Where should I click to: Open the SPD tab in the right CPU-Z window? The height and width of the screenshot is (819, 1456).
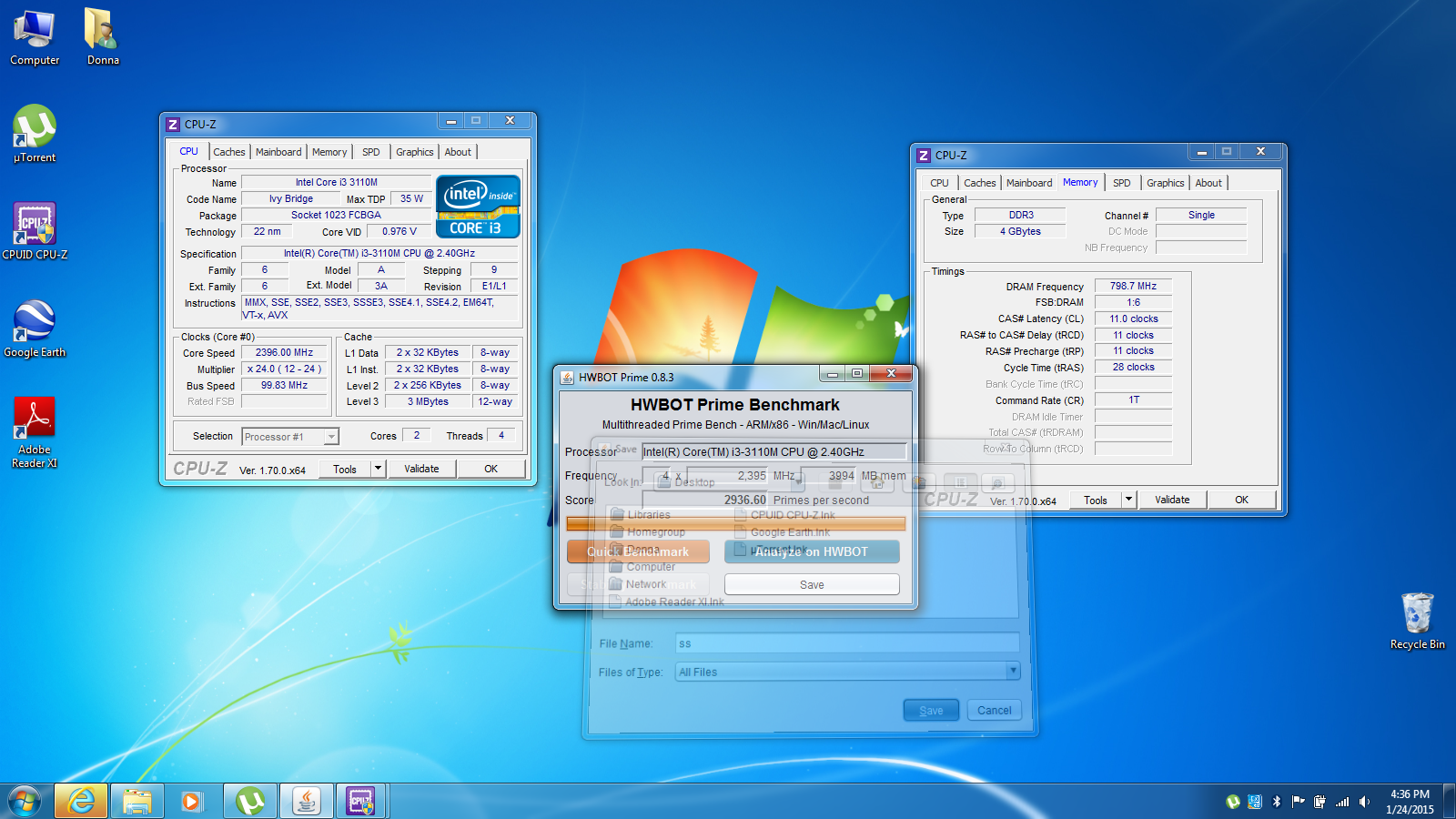1122,183
